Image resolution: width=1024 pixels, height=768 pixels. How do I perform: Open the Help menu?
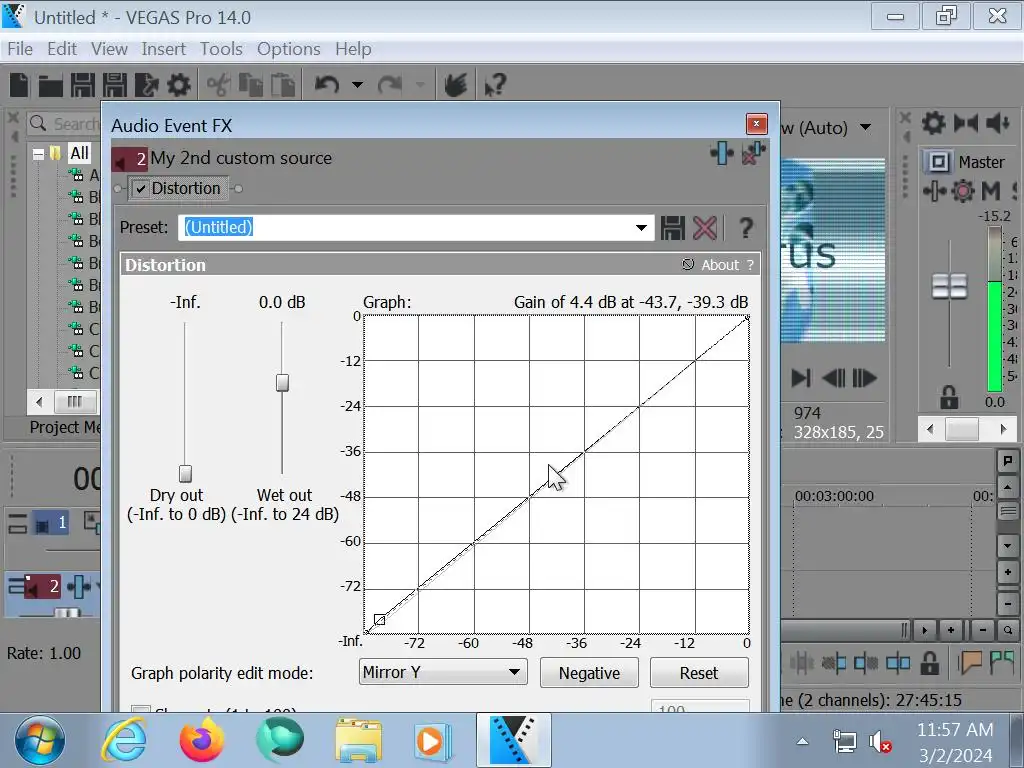click(353, 49)
